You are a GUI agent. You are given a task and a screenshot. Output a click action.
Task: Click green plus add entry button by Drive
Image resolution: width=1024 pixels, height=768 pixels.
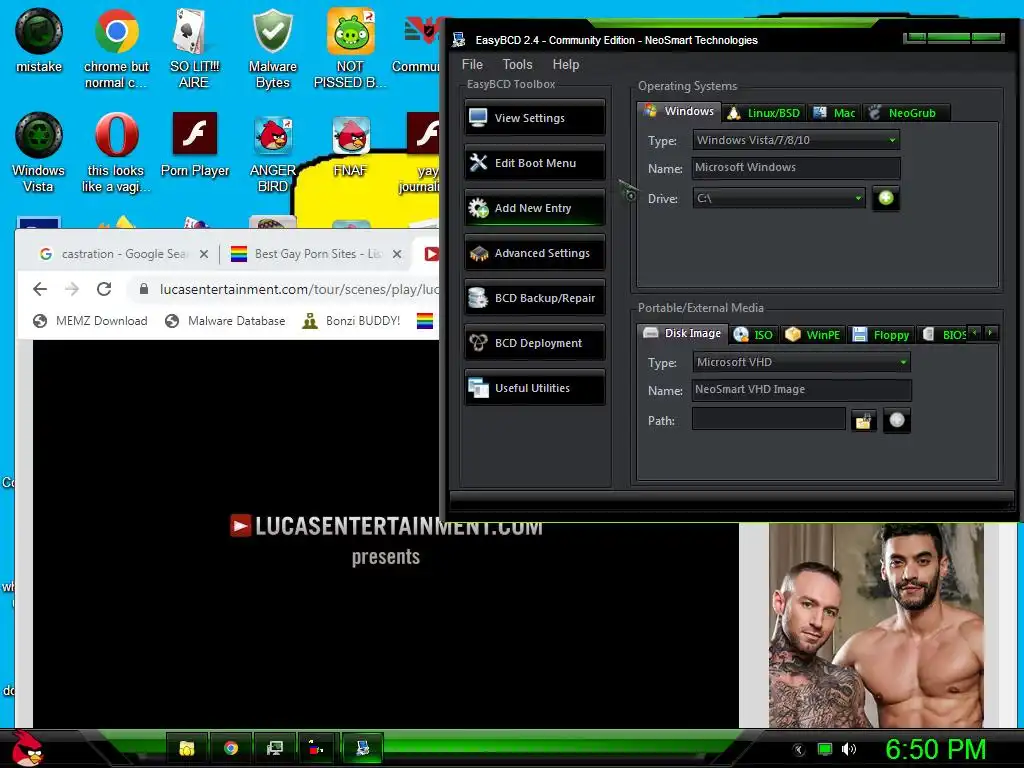886,198
